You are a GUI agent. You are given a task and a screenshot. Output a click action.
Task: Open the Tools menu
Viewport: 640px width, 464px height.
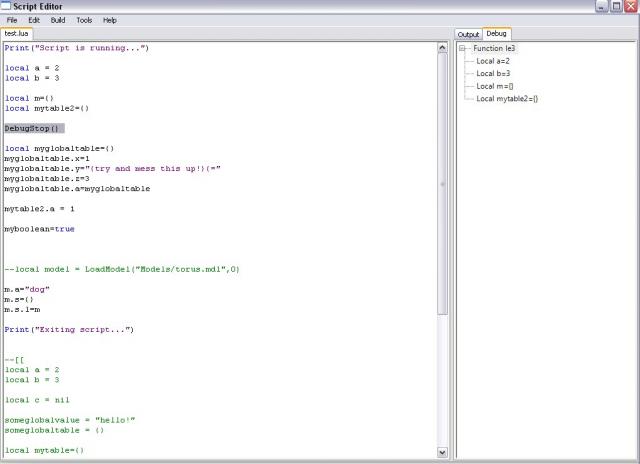tap(84, 20)
